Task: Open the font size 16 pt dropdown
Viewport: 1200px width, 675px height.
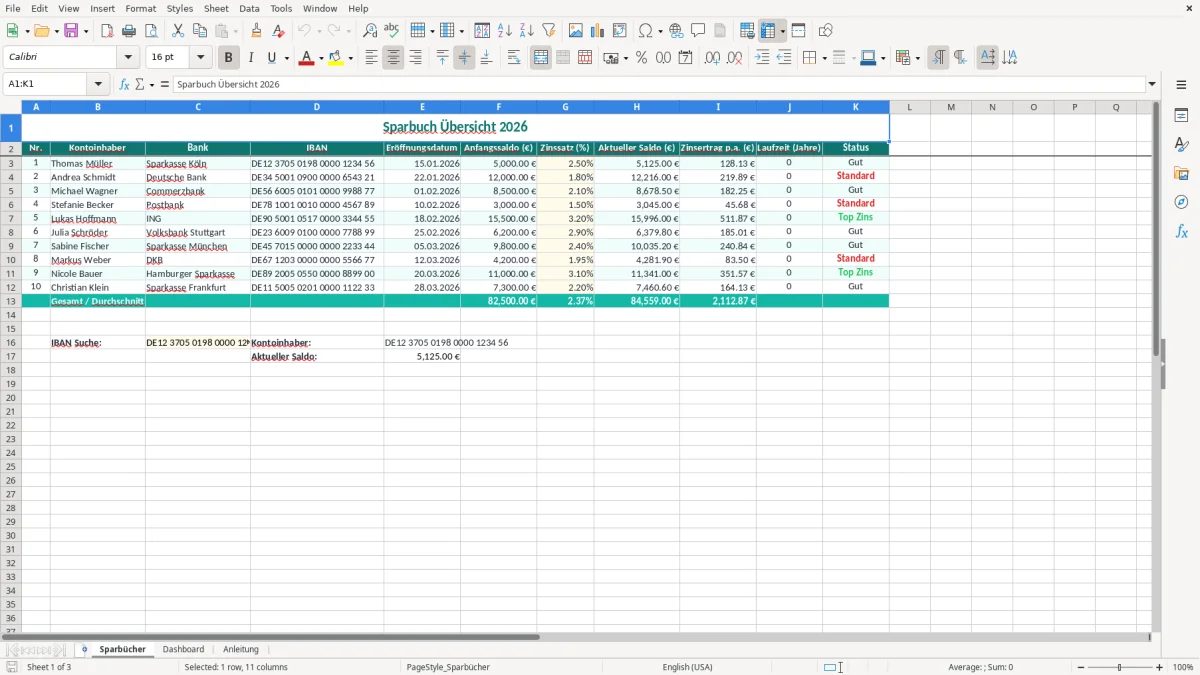Action: [200, 58]
